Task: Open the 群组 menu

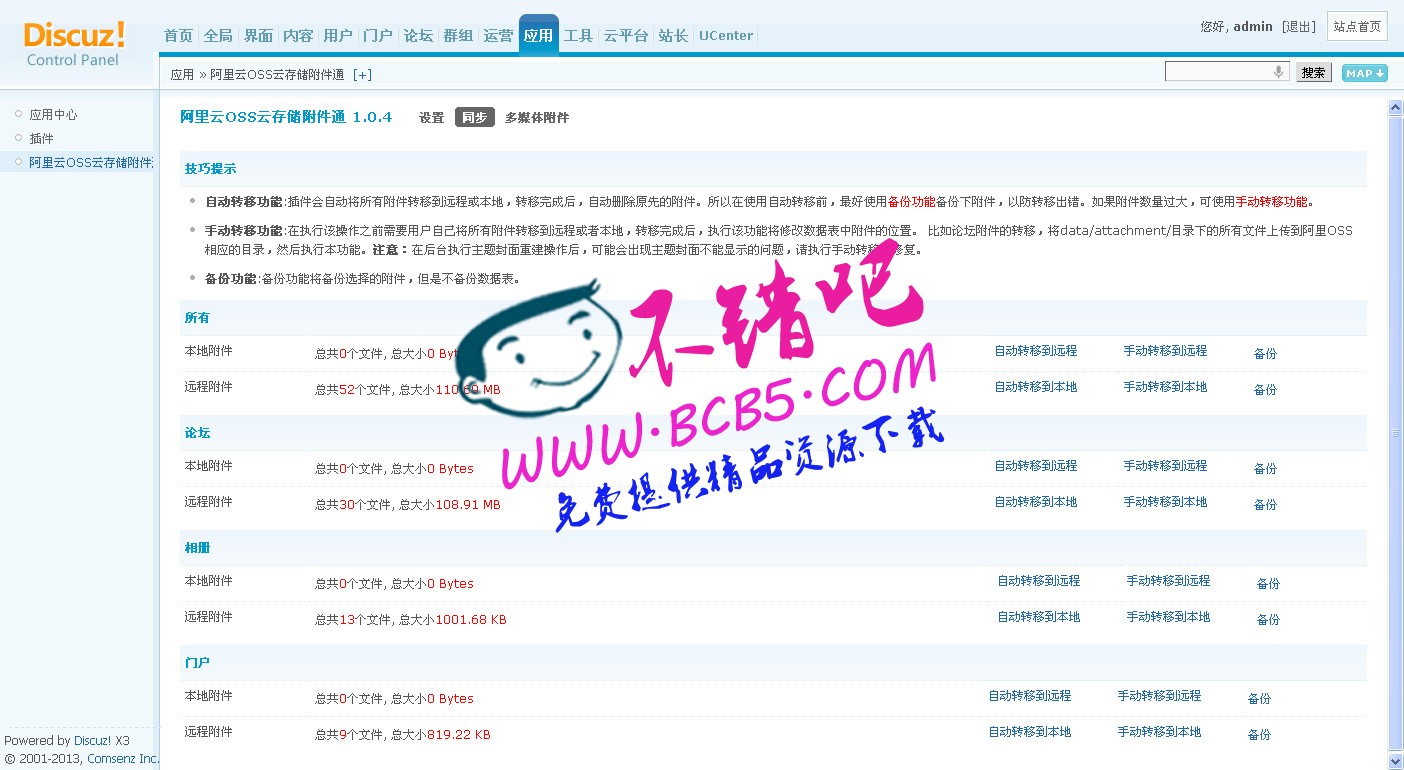Action: pos(458,35)
